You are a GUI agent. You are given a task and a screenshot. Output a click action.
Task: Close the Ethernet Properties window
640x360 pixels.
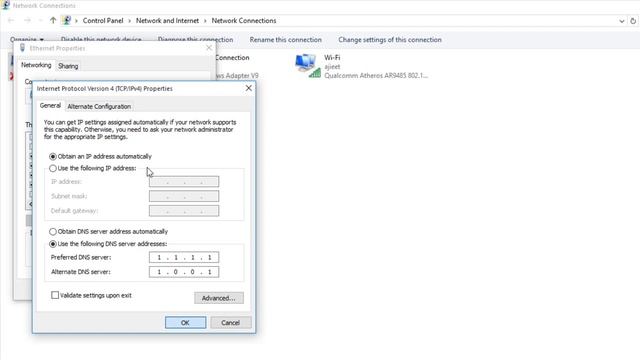209,48
